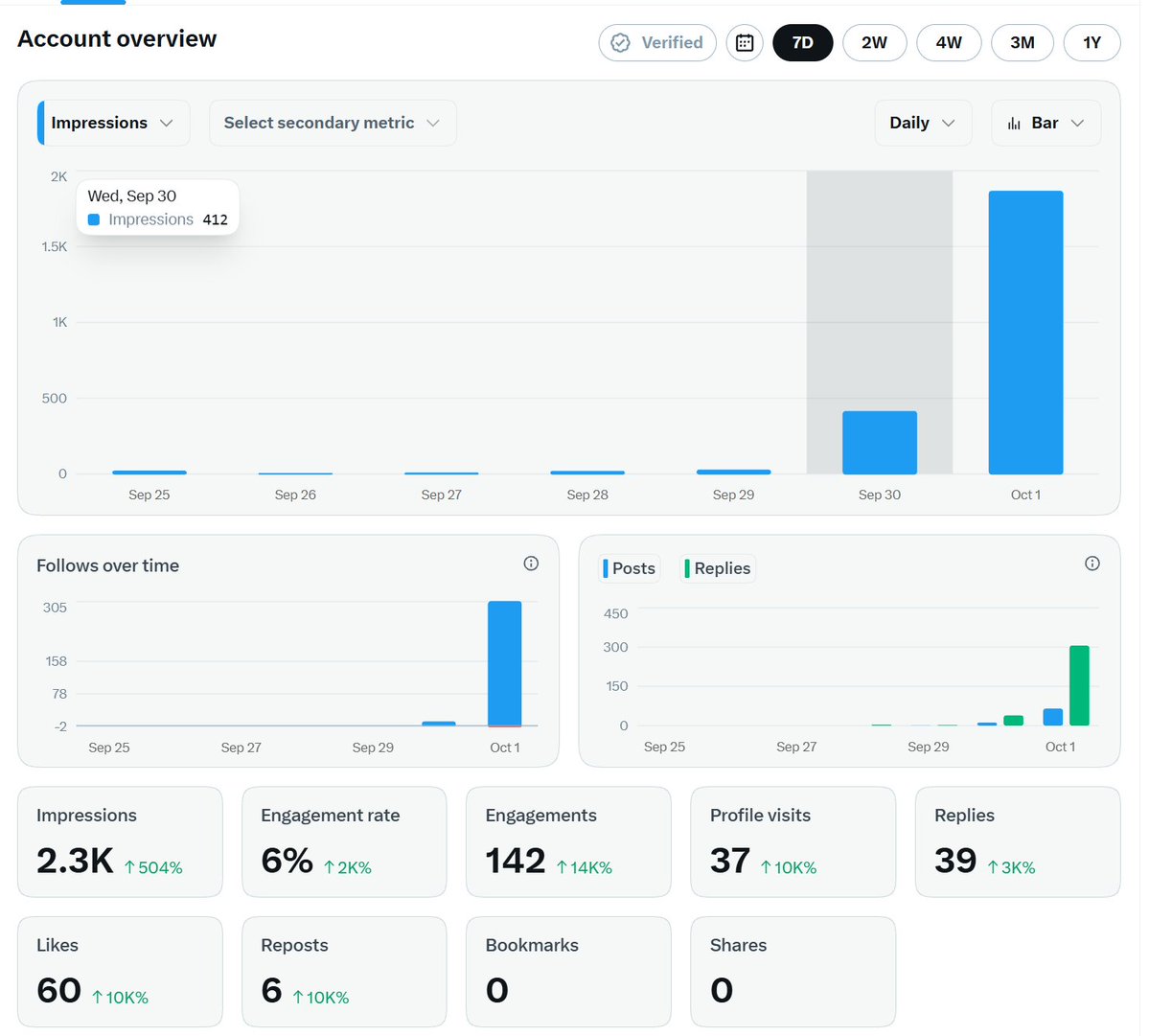Click the Reposts 6 stat card
This screenshot has height=1036, width=1149.
[344, 972]
